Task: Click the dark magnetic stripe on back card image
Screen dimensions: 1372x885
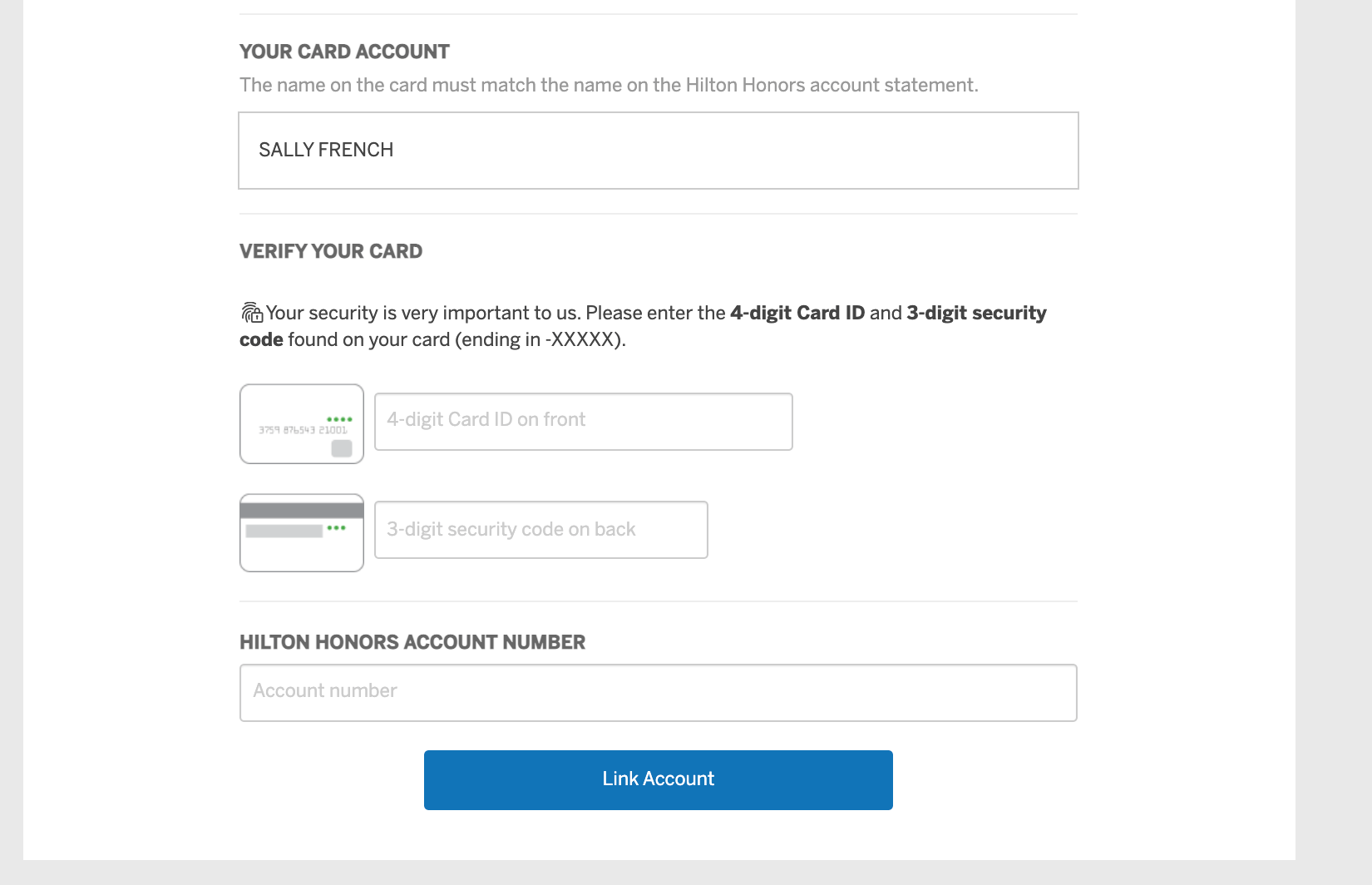Action: [302, 511]
